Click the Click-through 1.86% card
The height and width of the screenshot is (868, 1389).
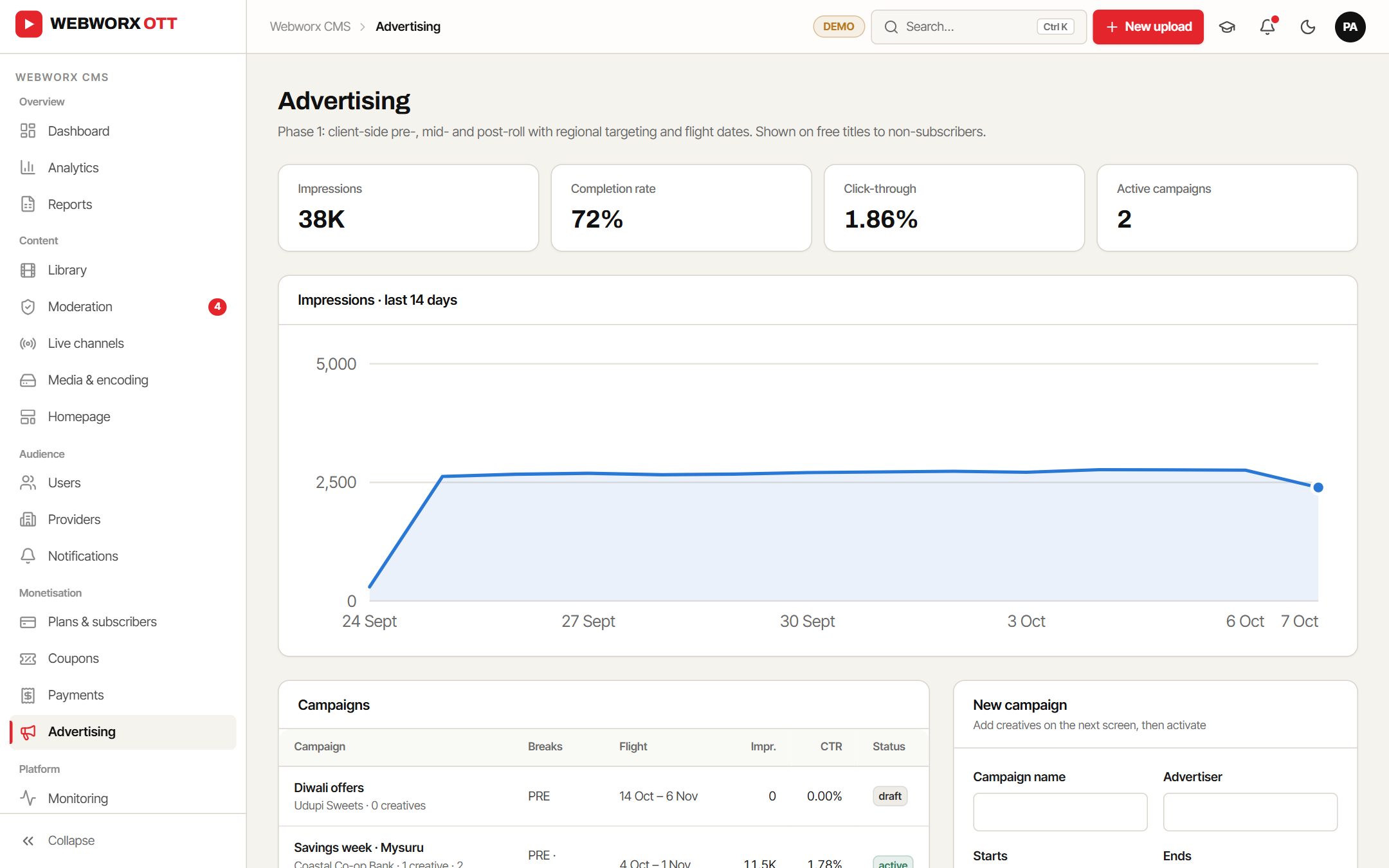[x=954, y=208]
